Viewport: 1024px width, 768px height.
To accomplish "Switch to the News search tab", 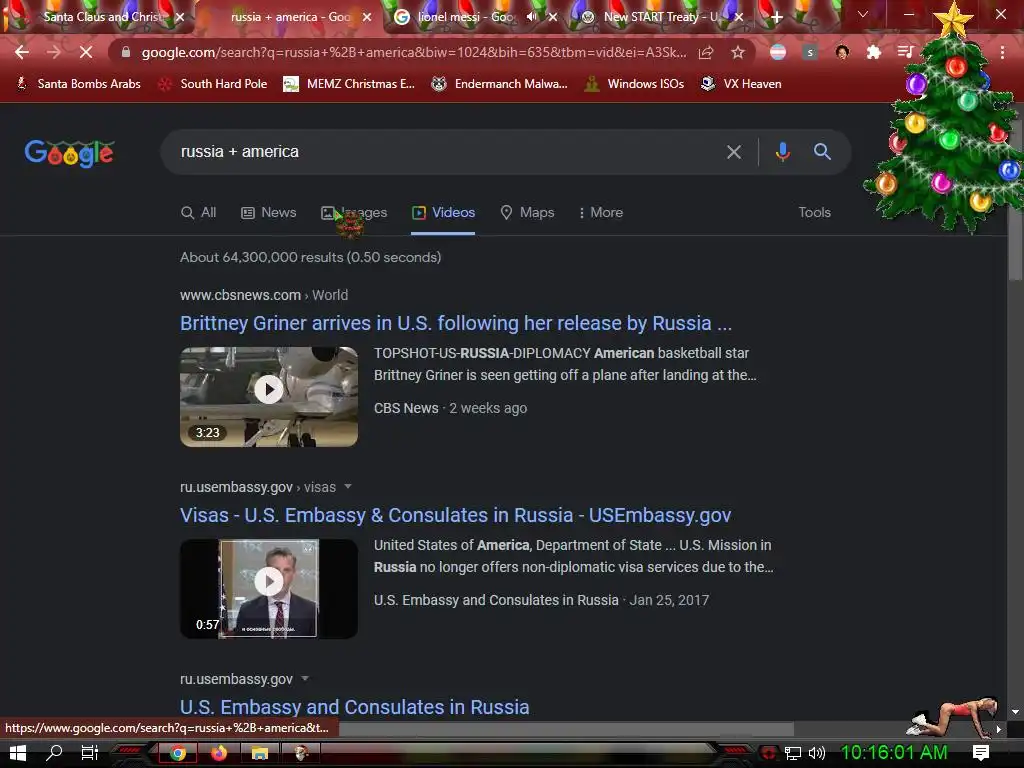I will tap(268, 213).
